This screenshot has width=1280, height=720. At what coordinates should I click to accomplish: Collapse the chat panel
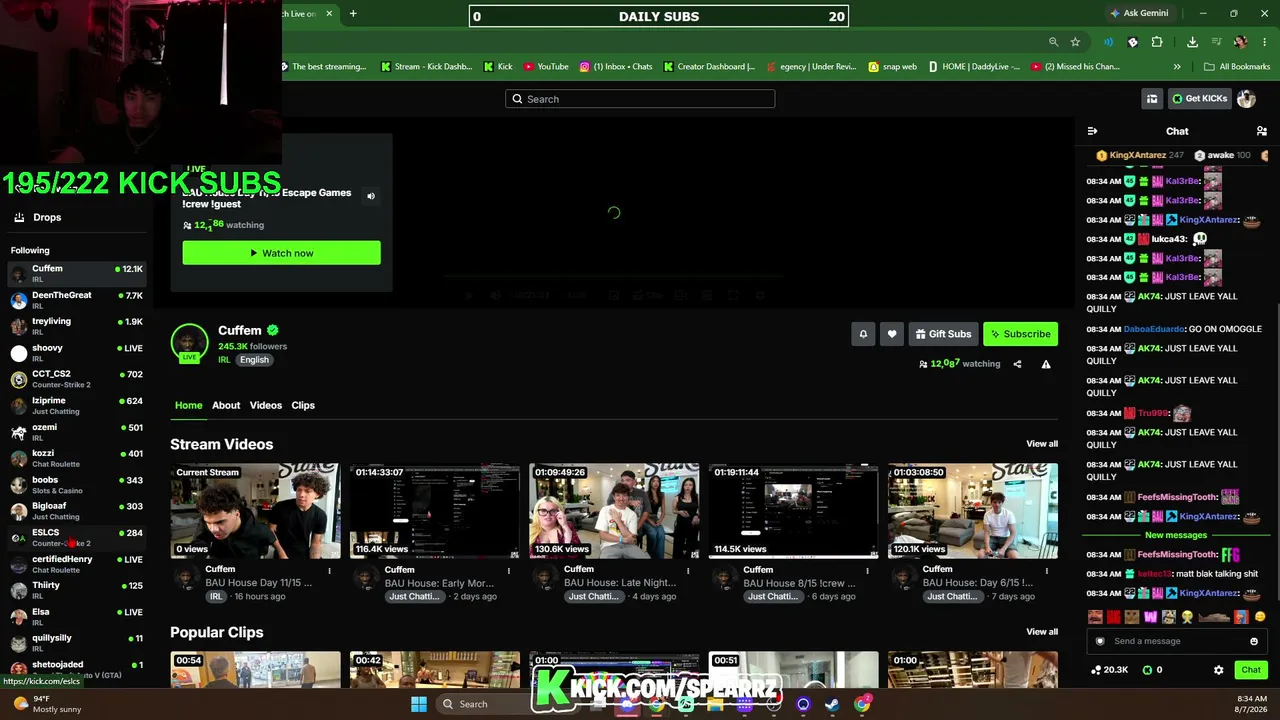point(1092,131)
